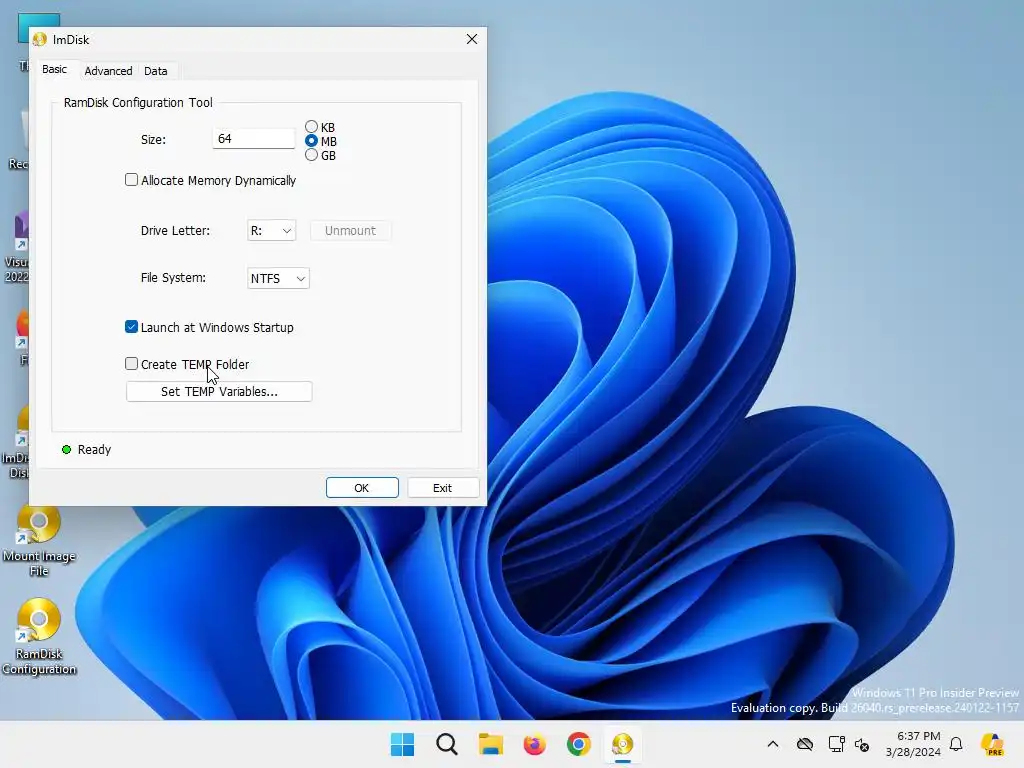Viewport: 1024px width, 768px height.
Task: Switch to the Advanced tab
Action: (108, 71)
